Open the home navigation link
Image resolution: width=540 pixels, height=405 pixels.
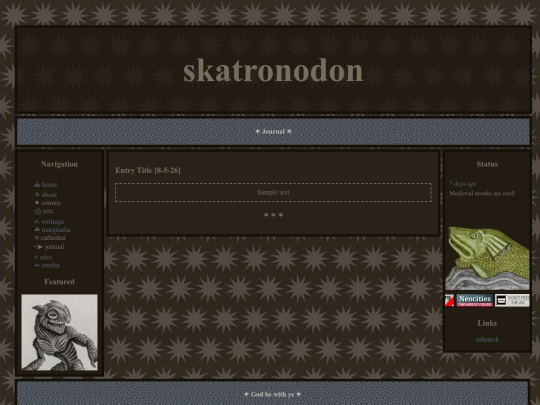click(x=45, y=185)
